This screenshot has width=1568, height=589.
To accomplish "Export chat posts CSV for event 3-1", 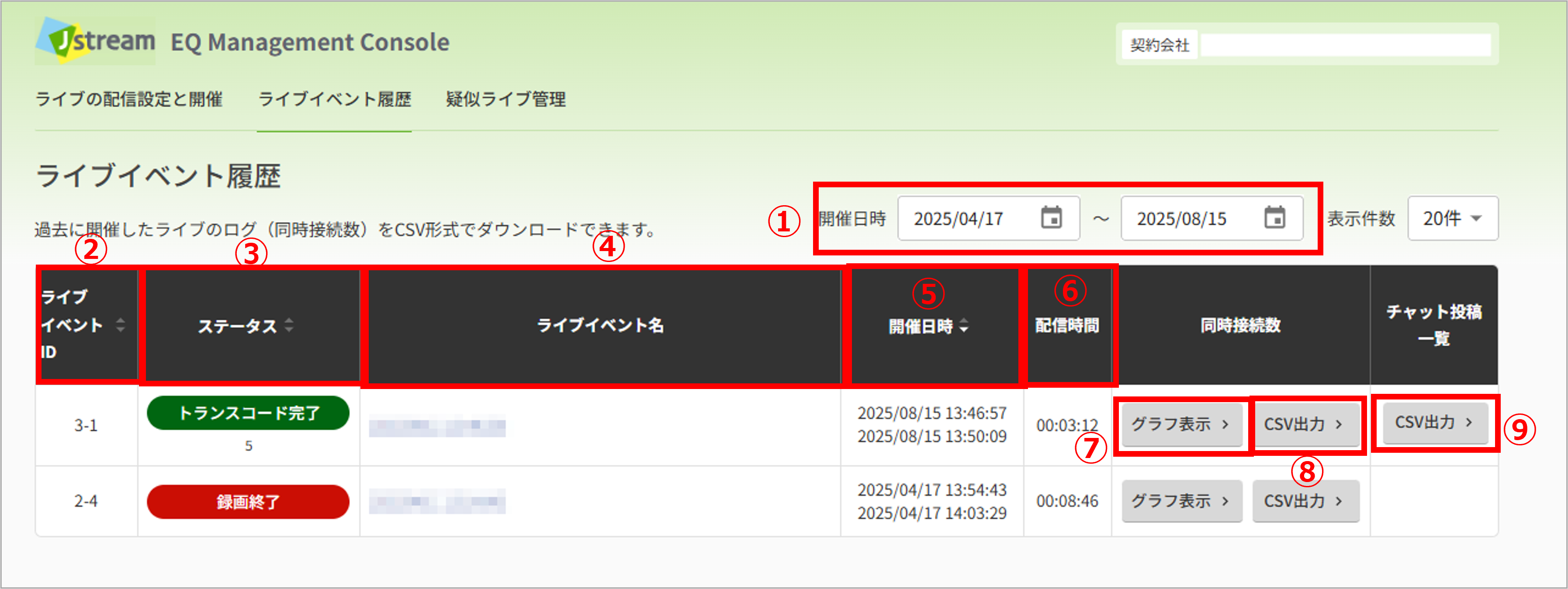I will coord(1435,422).
